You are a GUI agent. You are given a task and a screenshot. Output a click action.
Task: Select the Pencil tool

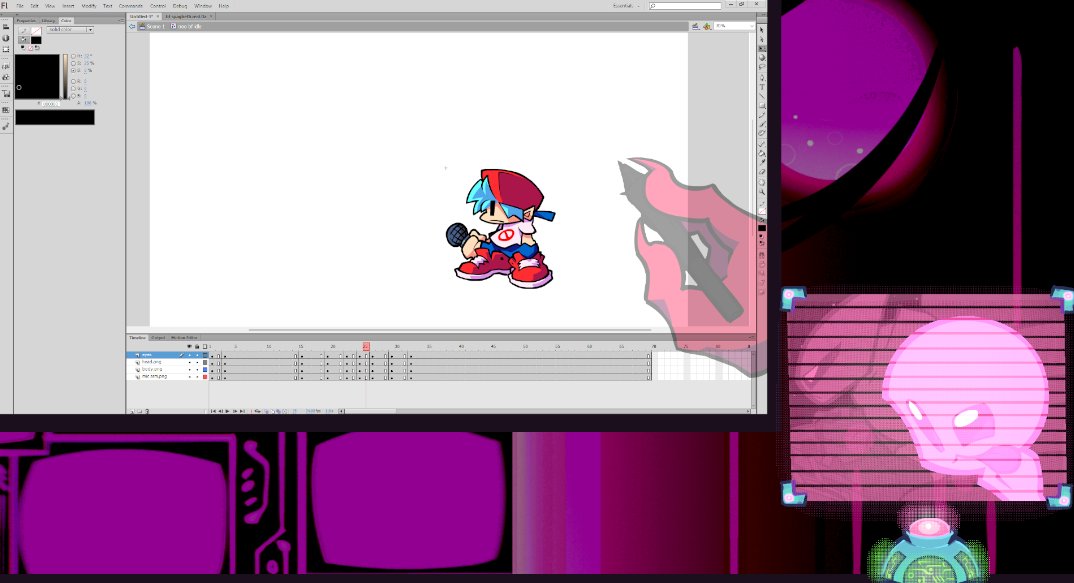pos(761,114)
